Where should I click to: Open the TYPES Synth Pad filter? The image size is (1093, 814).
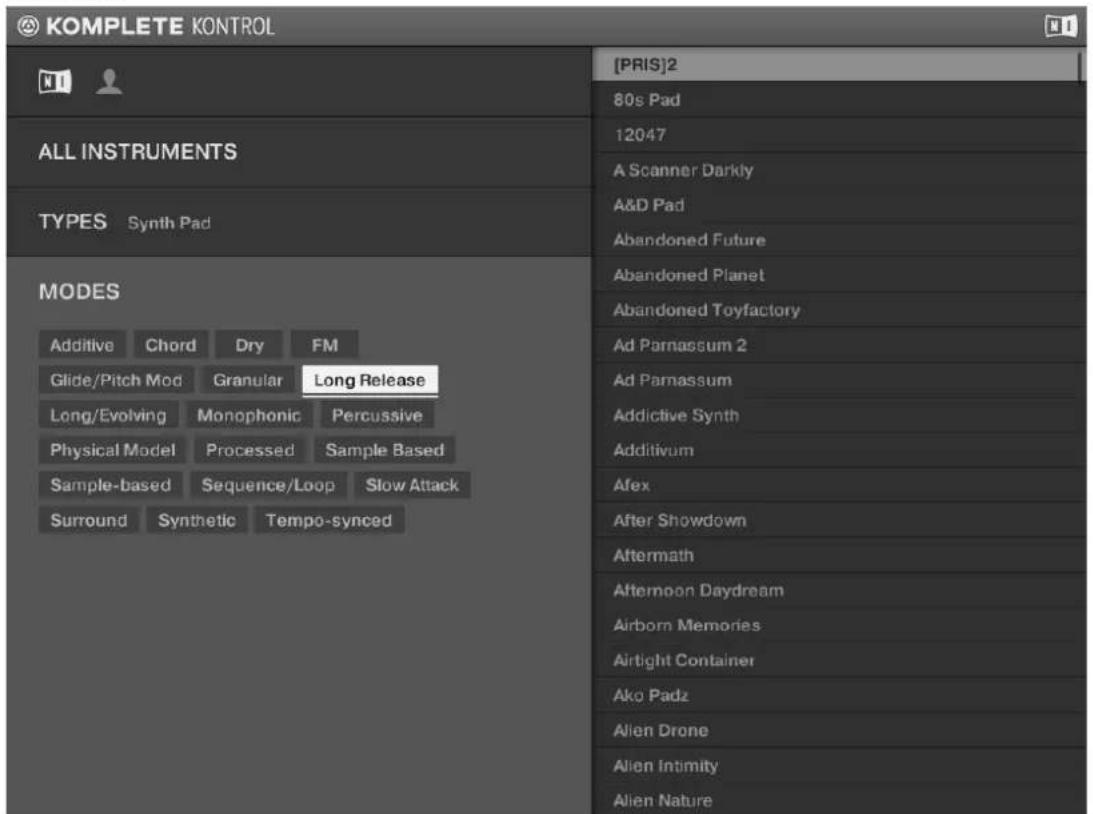pos(298,222)
